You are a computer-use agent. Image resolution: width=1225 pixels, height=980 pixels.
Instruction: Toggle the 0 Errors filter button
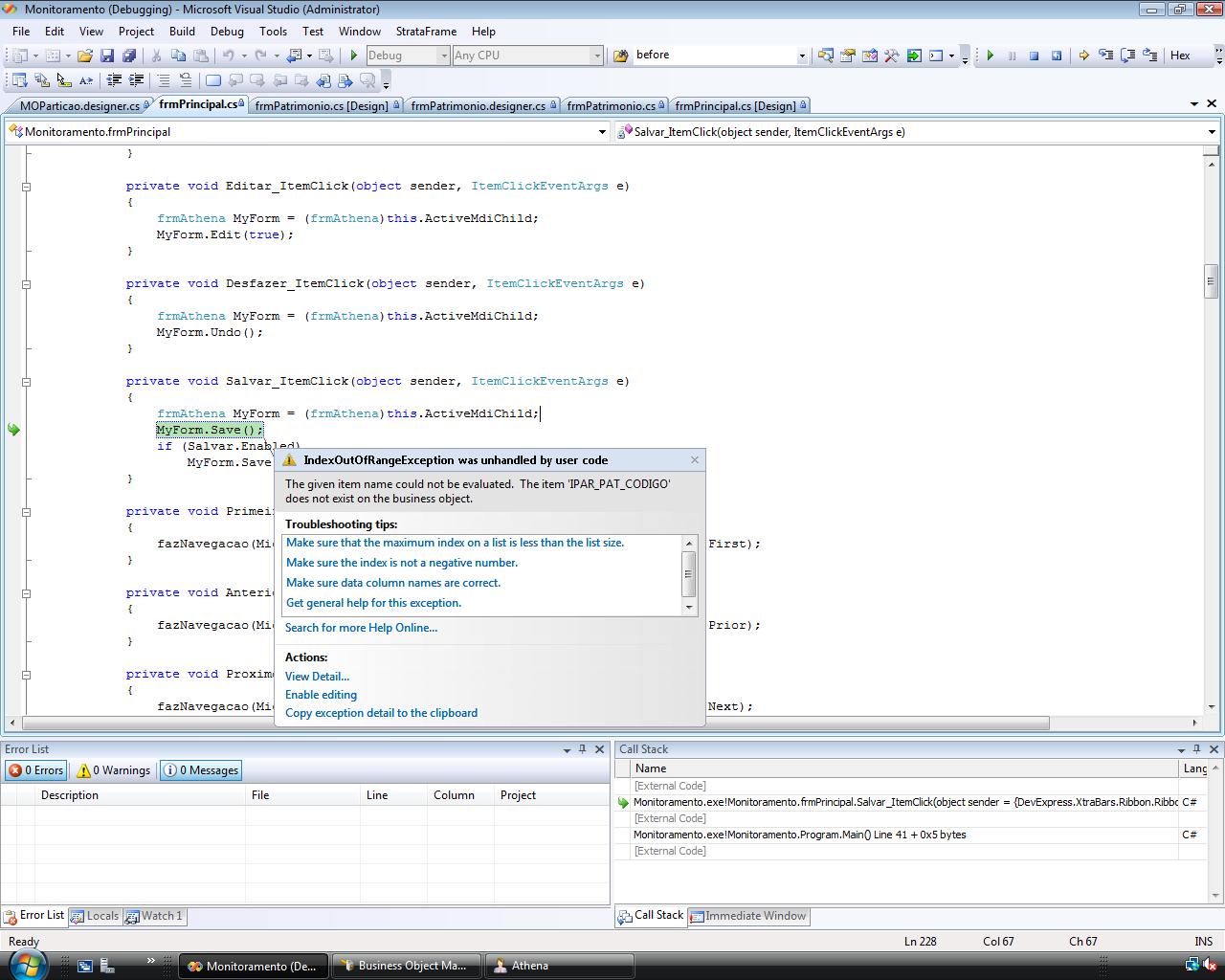(36, 770)
